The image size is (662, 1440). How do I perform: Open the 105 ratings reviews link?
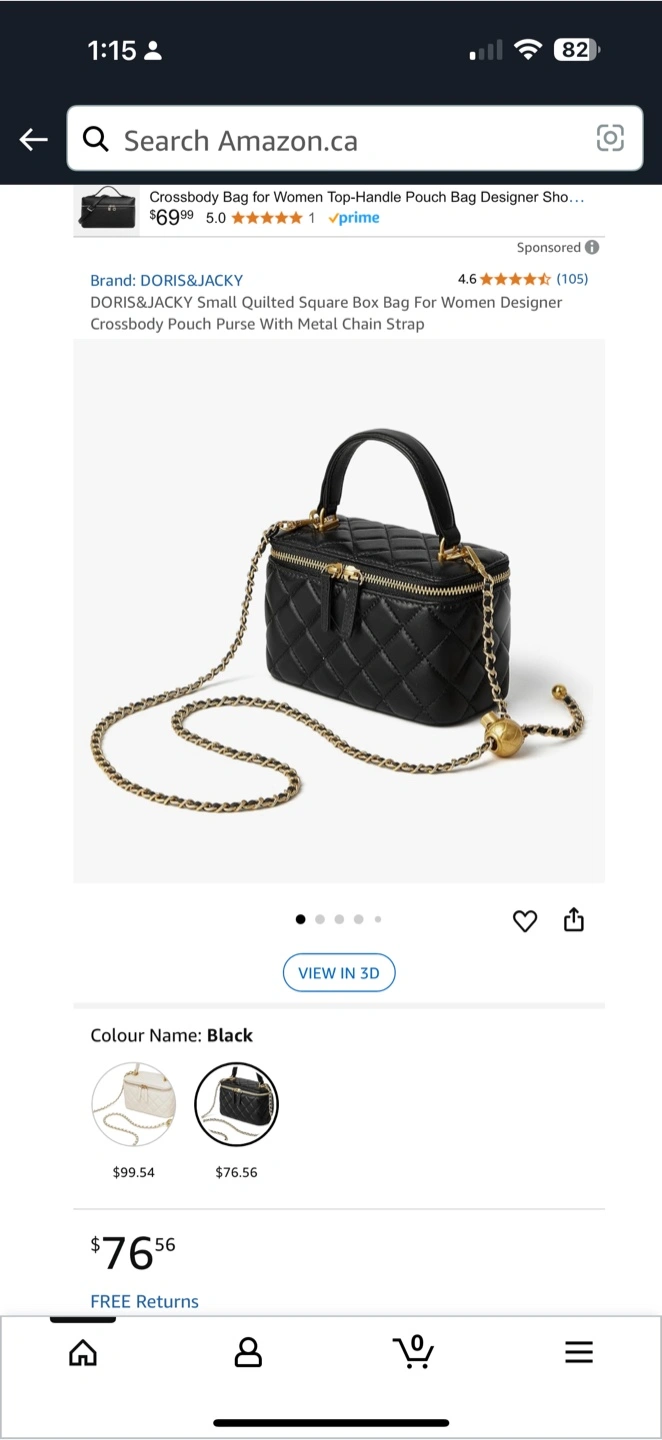pyautogui.click(x=572, y=279)
